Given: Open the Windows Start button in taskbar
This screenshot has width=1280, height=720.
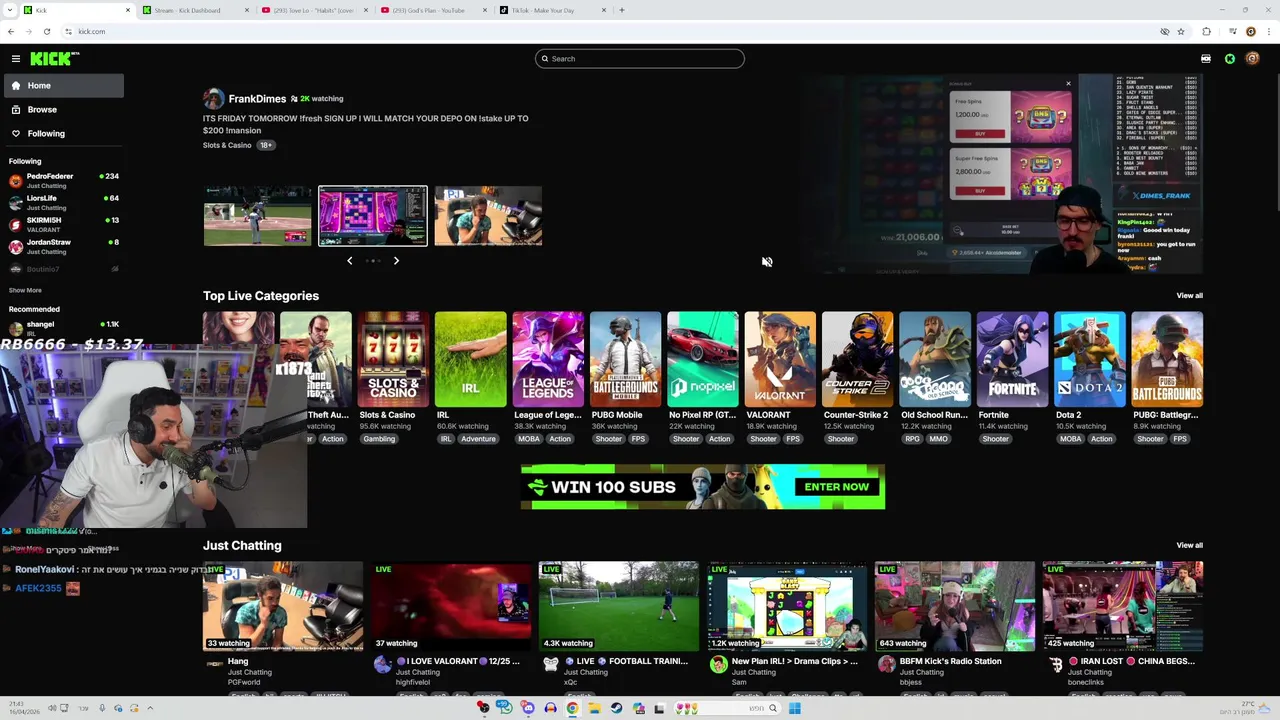Looking at the screenshot, I should pyautogui.click(x=794, y=709).
